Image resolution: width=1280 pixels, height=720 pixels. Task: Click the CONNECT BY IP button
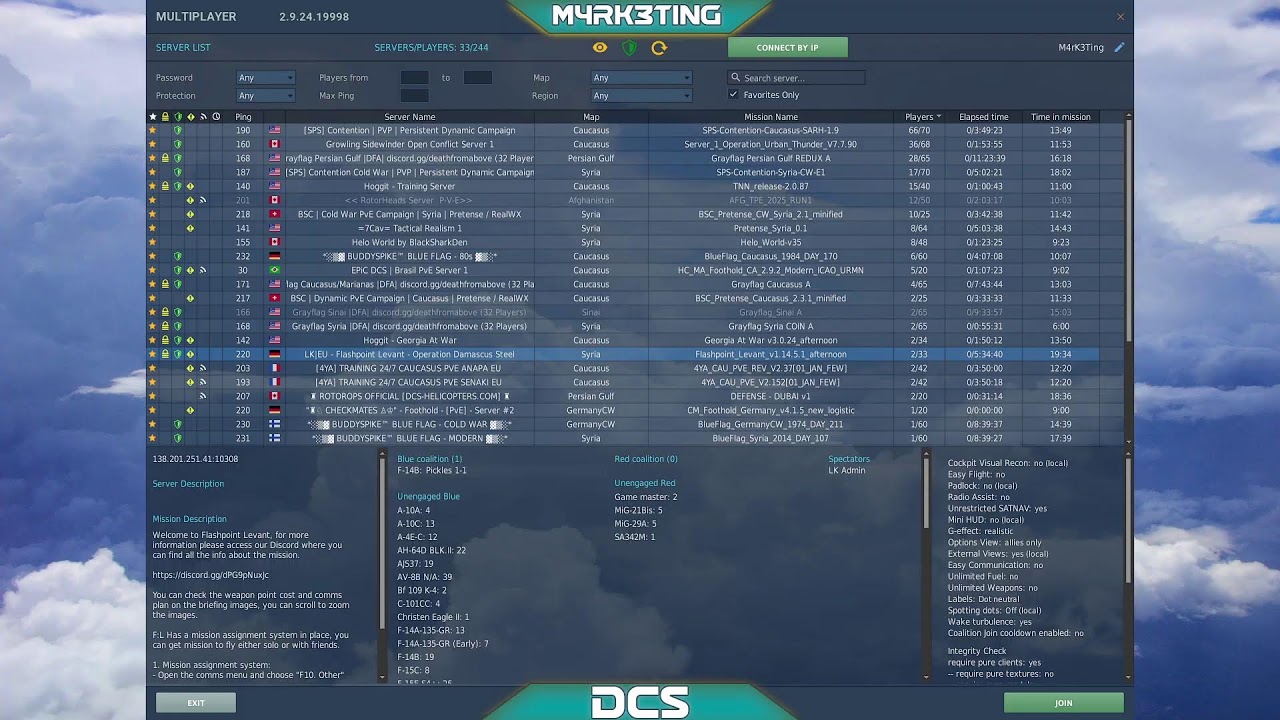click(787, 47)
